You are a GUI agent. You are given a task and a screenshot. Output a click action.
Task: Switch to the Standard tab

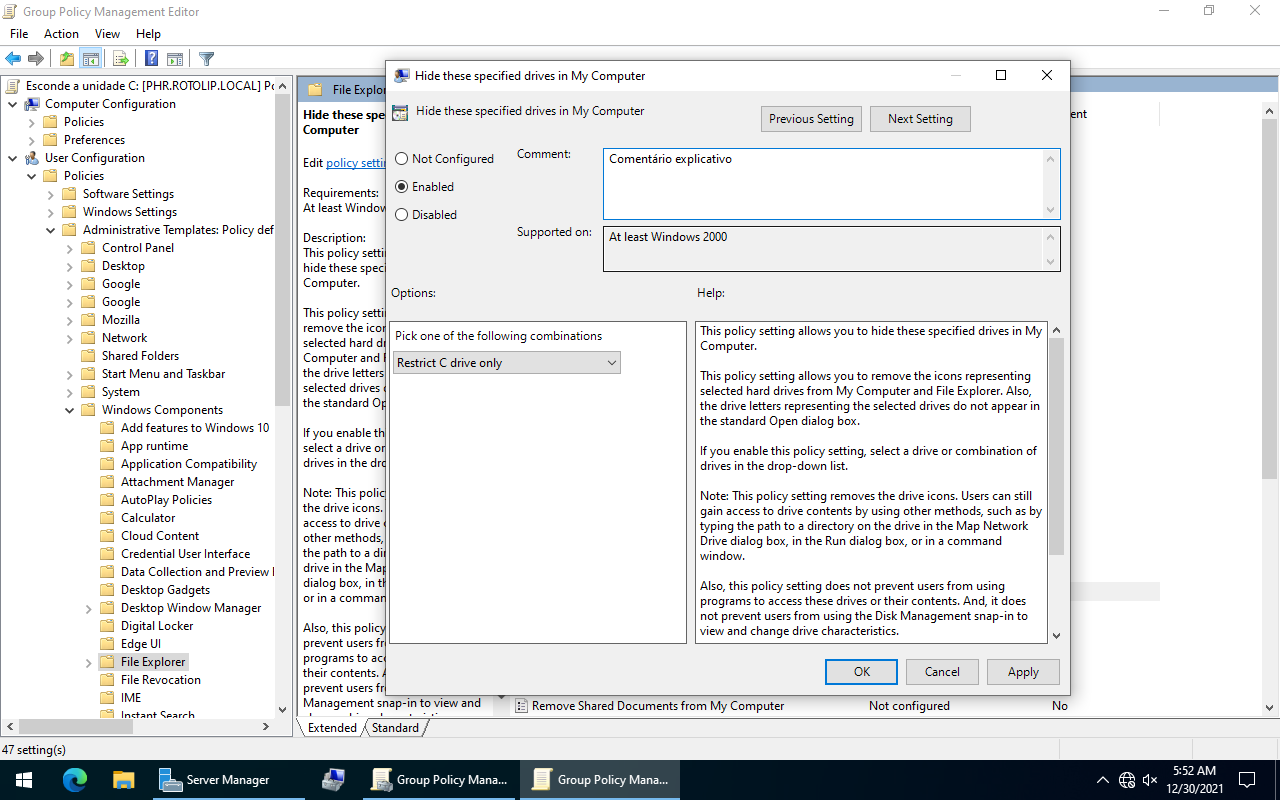[395, 728]
